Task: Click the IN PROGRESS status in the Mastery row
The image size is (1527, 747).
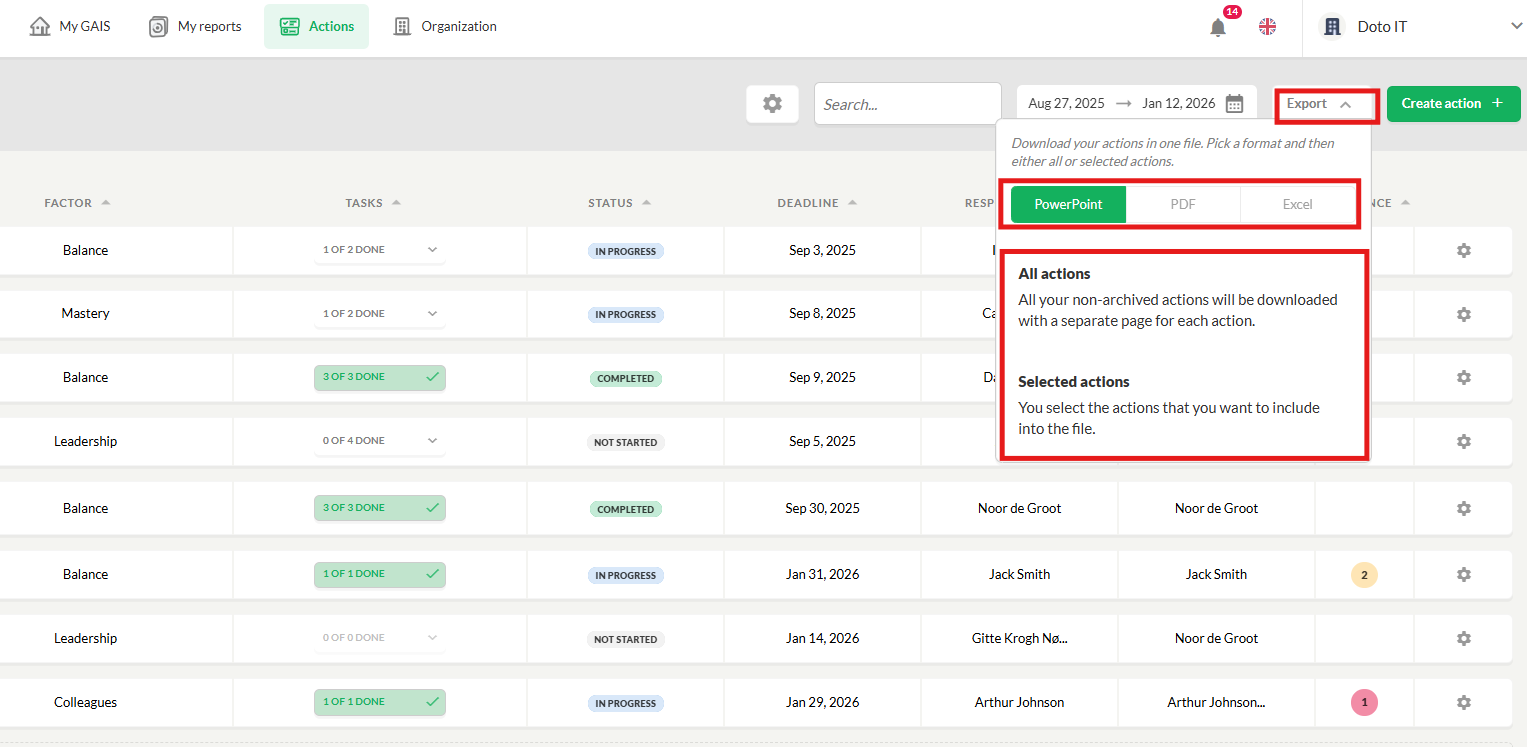Action: click(x=626, y=315)
